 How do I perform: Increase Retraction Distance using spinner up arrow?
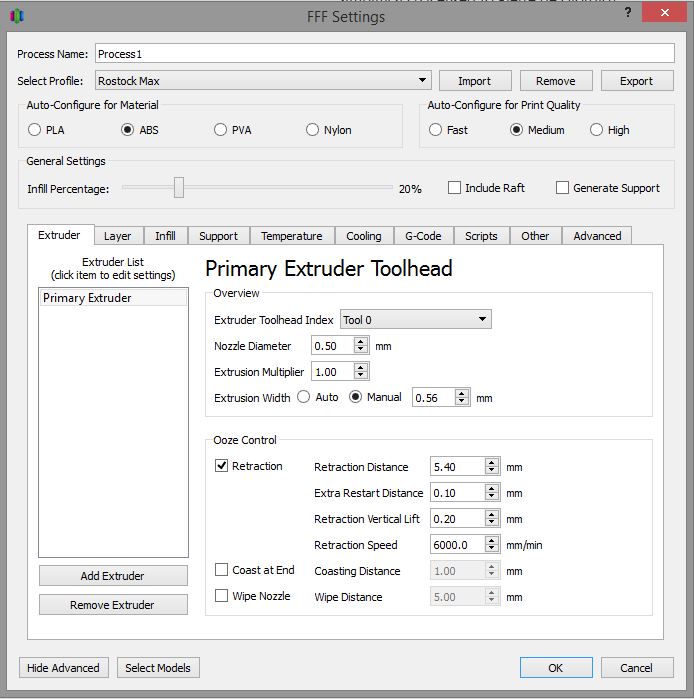(491, 462)
